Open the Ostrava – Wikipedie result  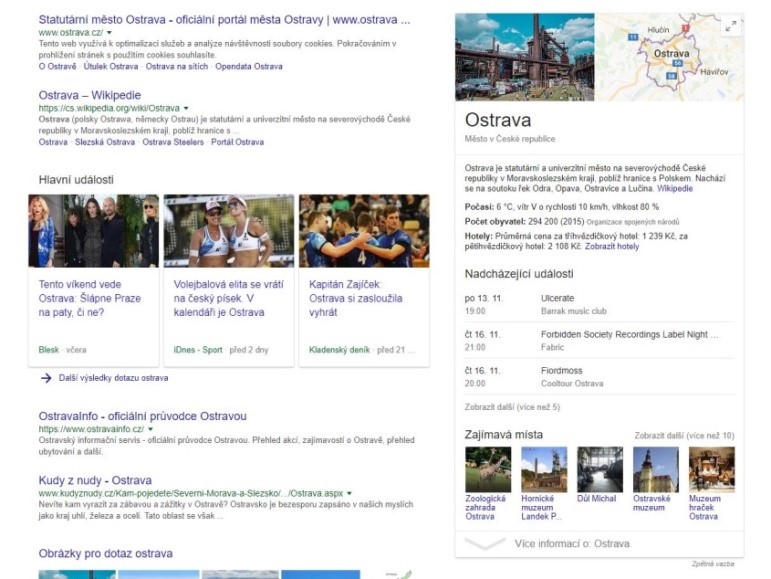[90, 95]
